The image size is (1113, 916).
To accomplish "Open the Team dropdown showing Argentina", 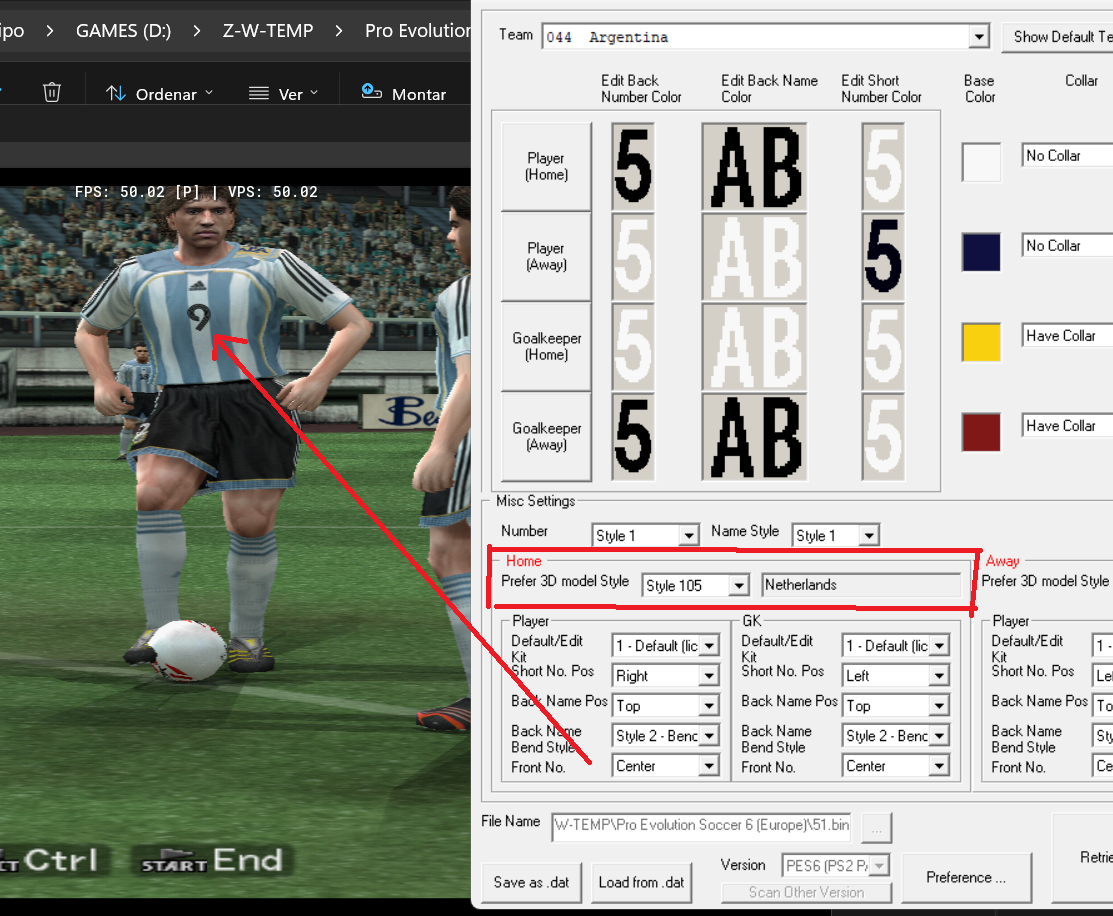I will click(x=766, y=36).
